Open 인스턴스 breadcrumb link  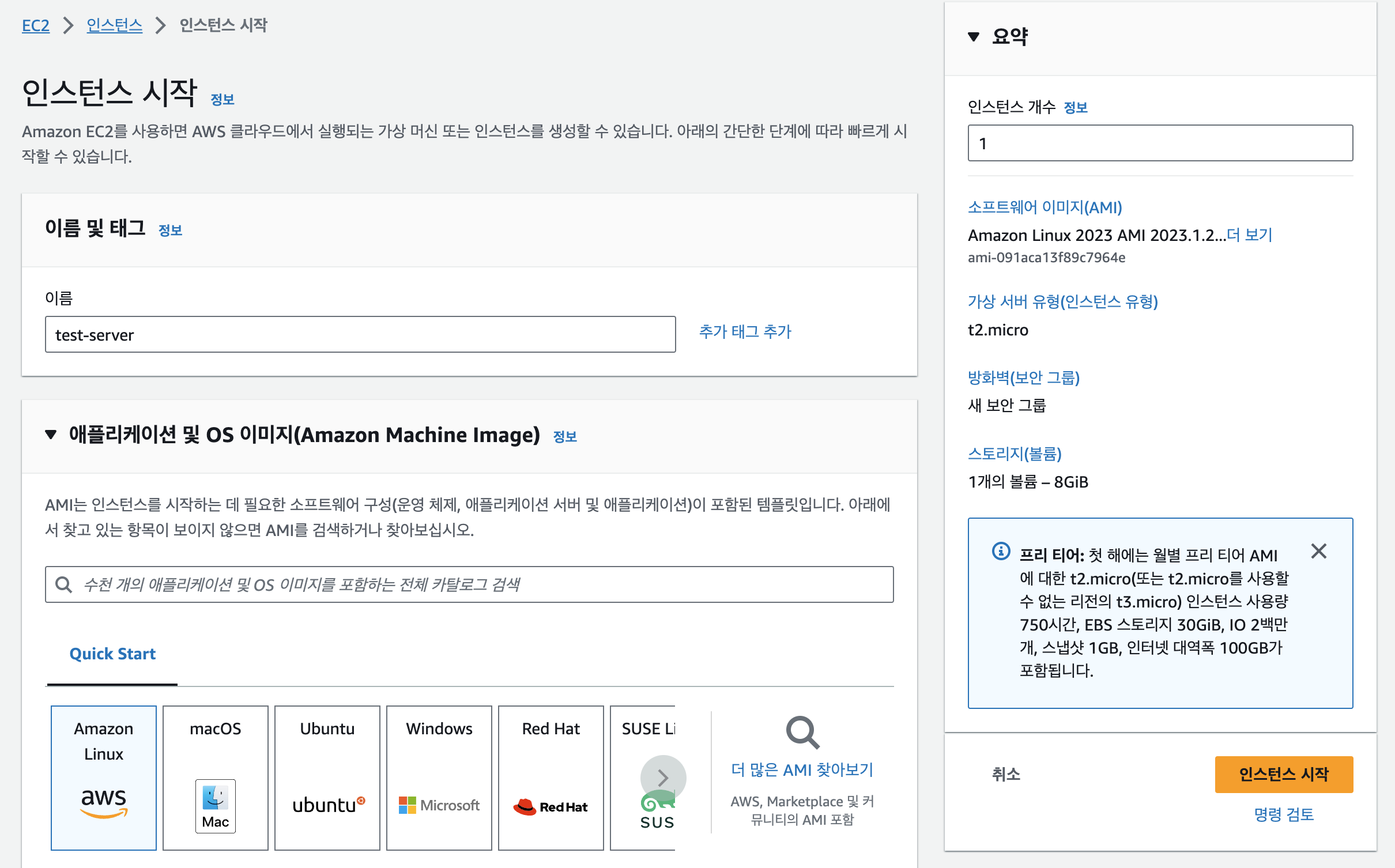(114, 25)
